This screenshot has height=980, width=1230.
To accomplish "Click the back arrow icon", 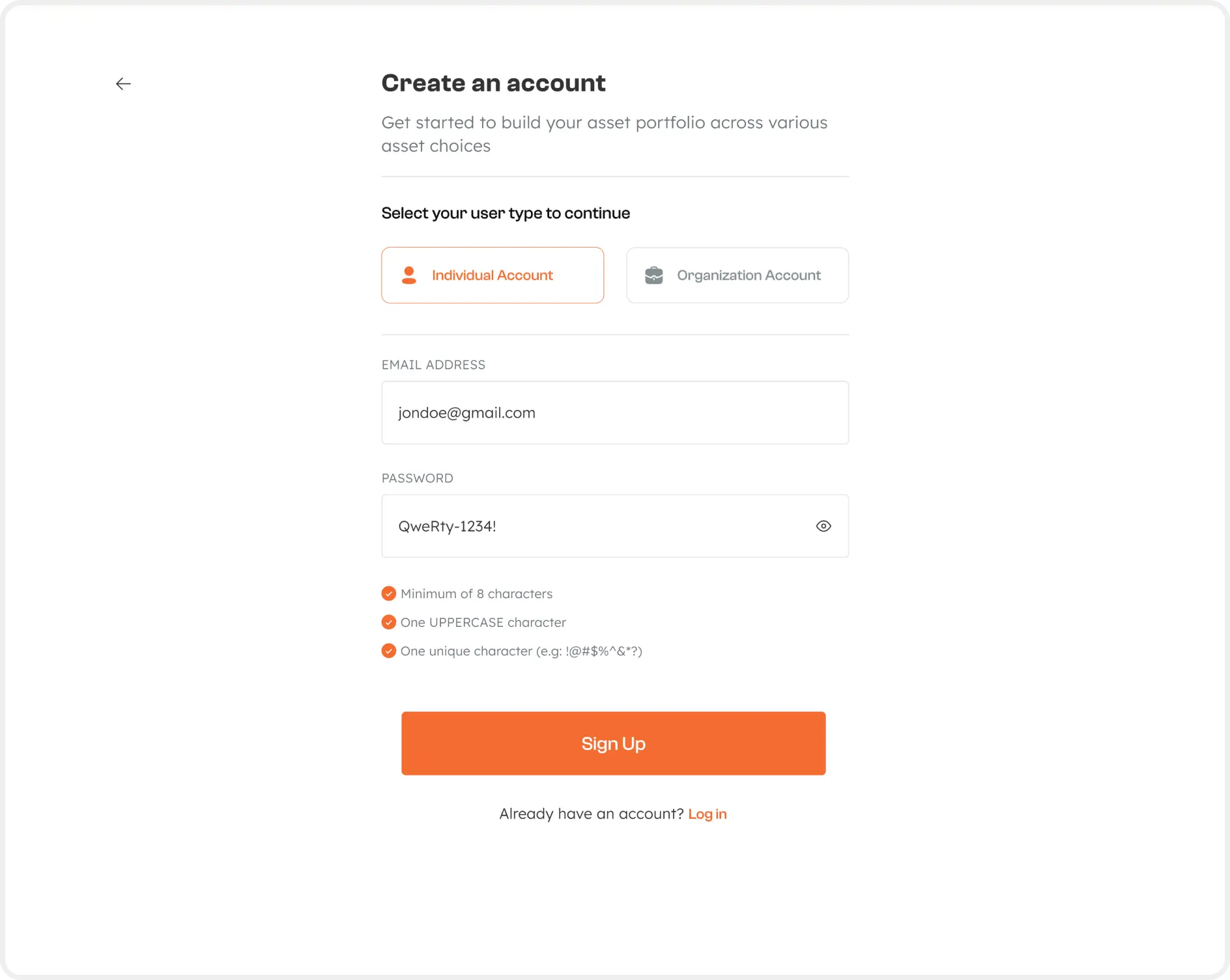I will (x=123, y=83).
